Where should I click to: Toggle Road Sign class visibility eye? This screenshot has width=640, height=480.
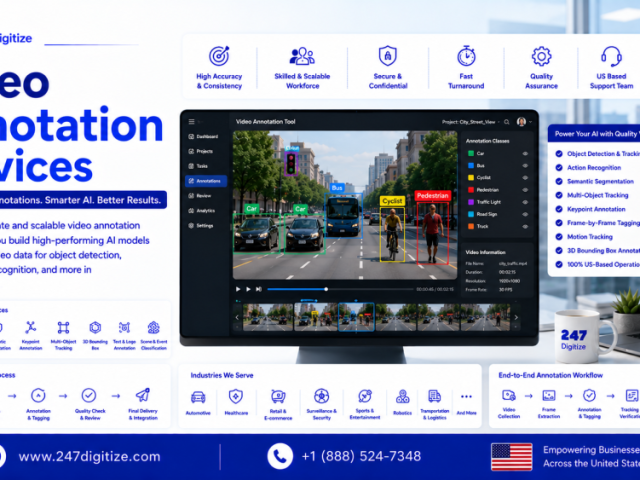tap(525, 214)
